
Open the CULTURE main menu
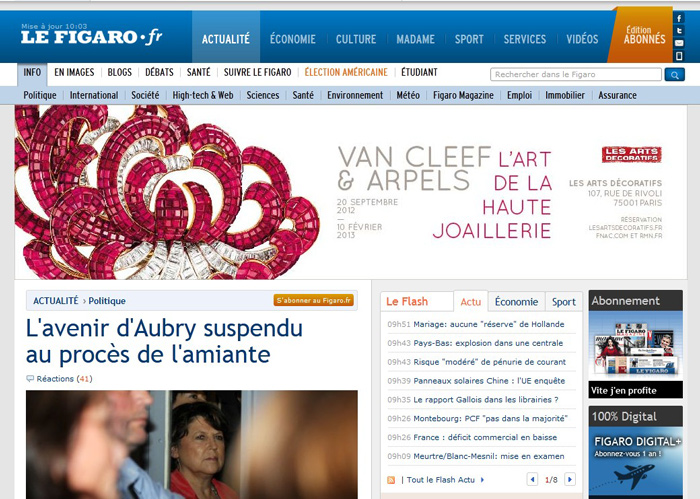(x=356, y=39)
